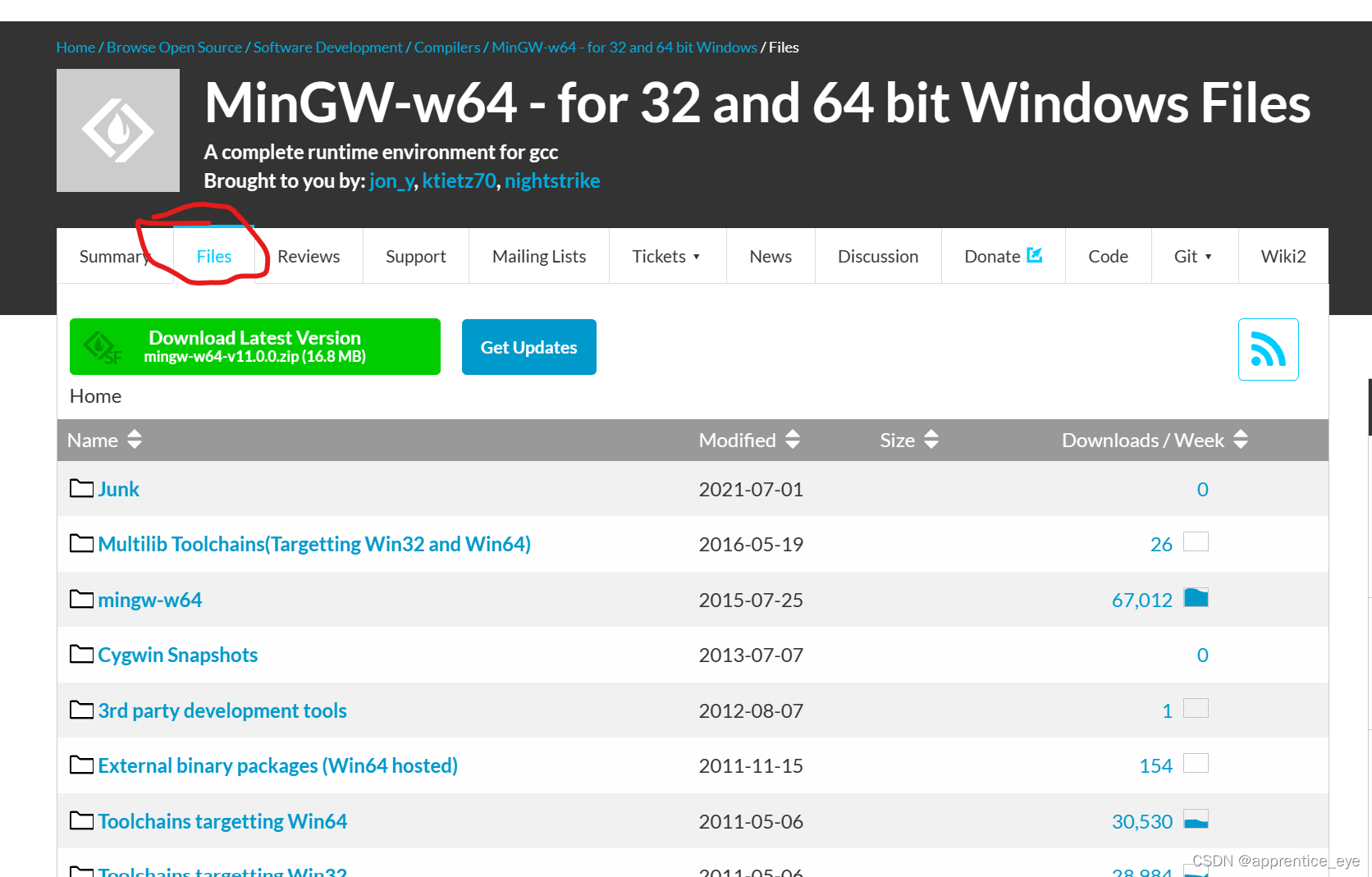Click the mingw-w64 folder icon
The height and width of the screenshot is (877, 1372).
(x=81, y=599)
